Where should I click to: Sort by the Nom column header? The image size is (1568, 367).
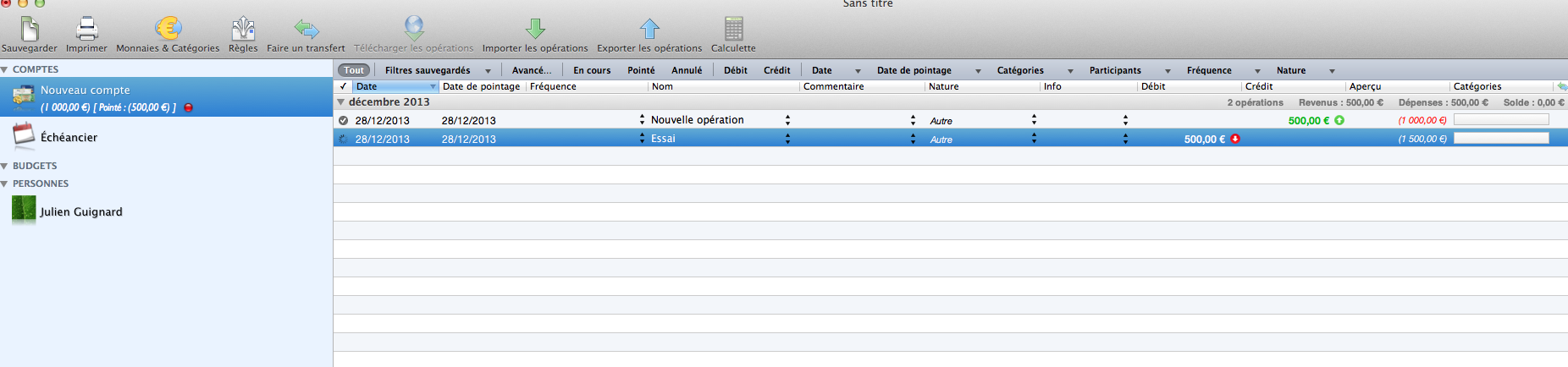click(x=723, y=86)
